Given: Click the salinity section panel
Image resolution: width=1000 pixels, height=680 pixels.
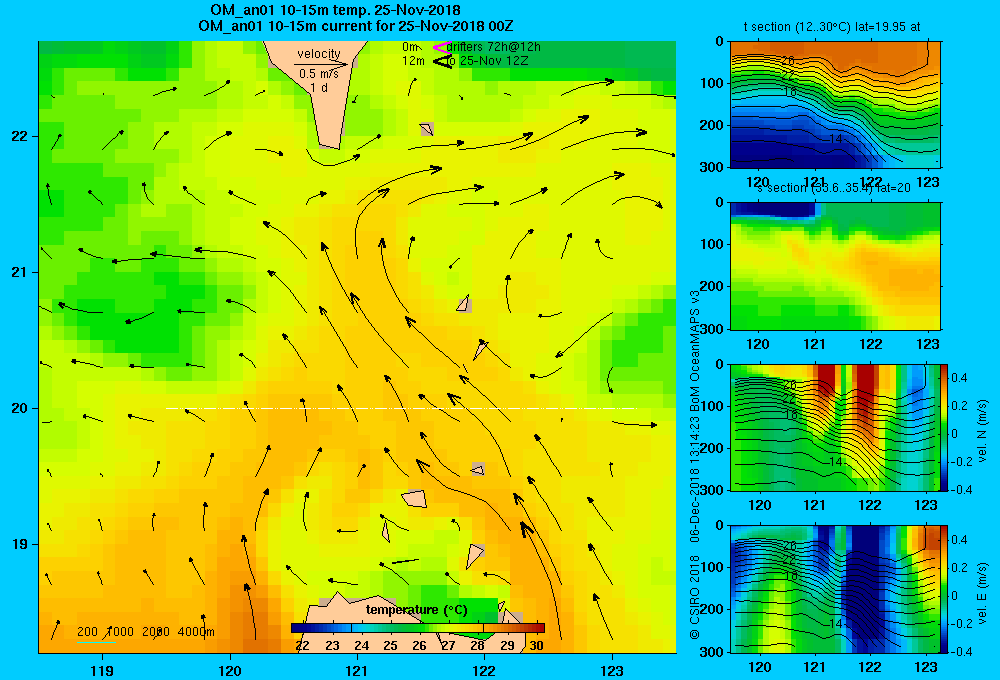Looking at the screenshot, I should 835,266.
